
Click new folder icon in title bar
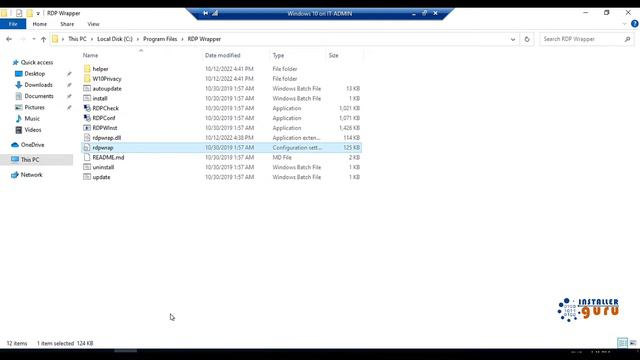coord(29,13)
